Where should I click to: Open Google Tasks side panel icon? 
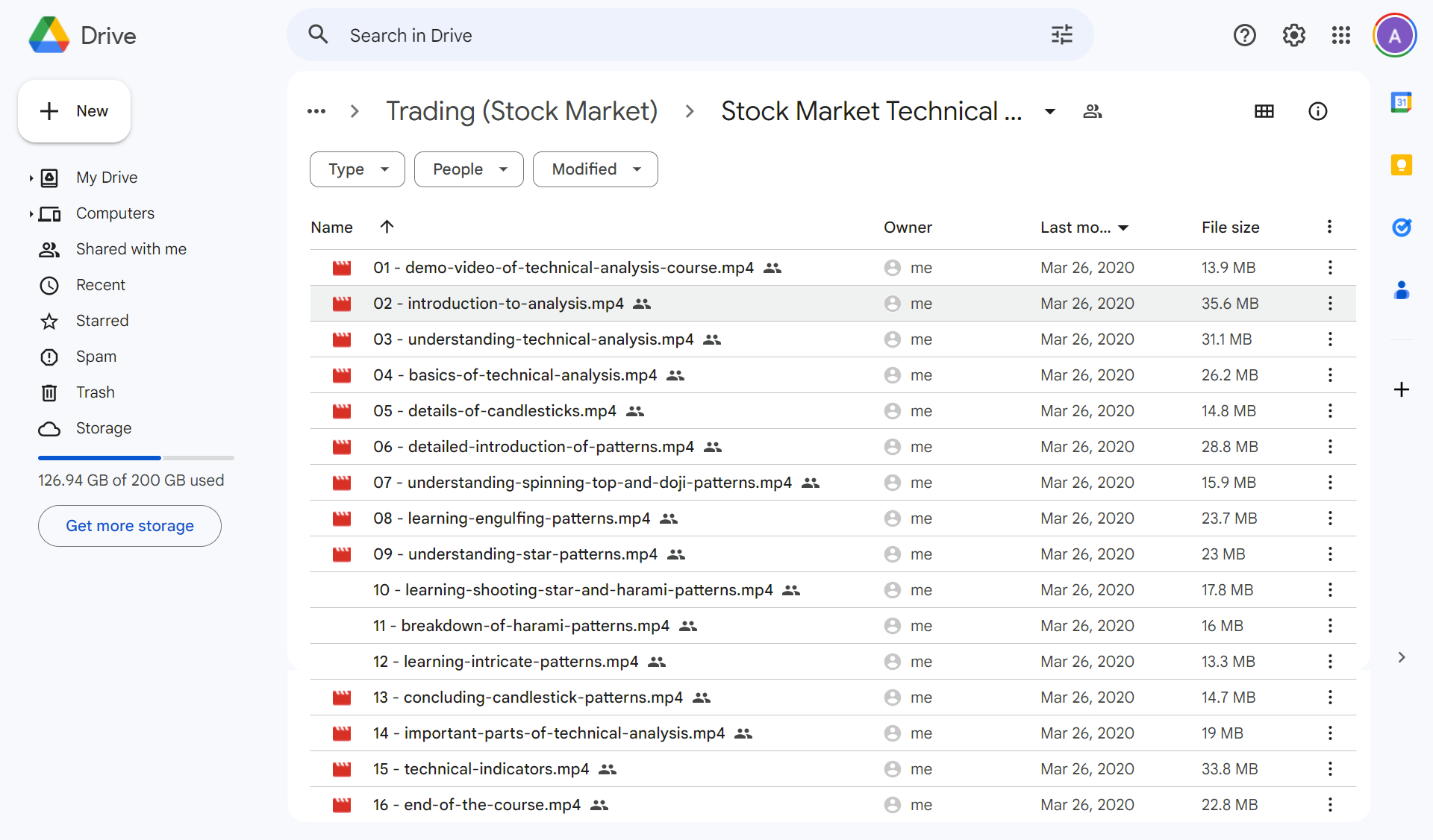tap(1401, 227)
